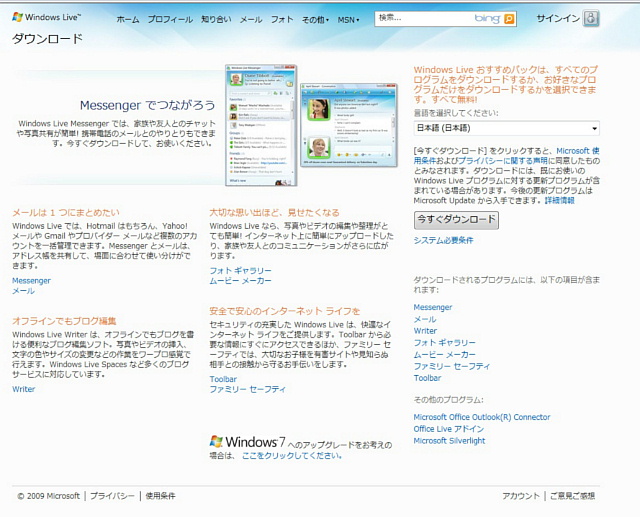This screenshot has height=517, width=640.
Task: Click the オフラインでもブログ編集 heading
Action: coord(64,321)
